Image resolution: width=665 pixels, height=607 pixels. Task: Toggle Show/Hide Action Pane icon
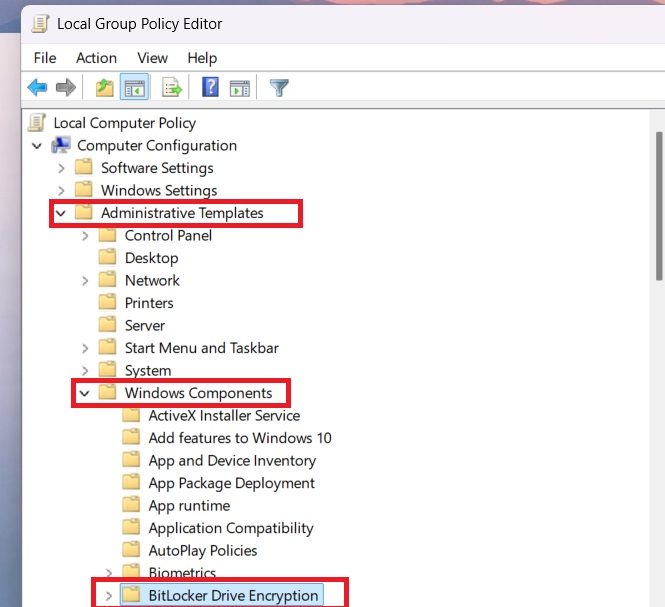point(240,88)
